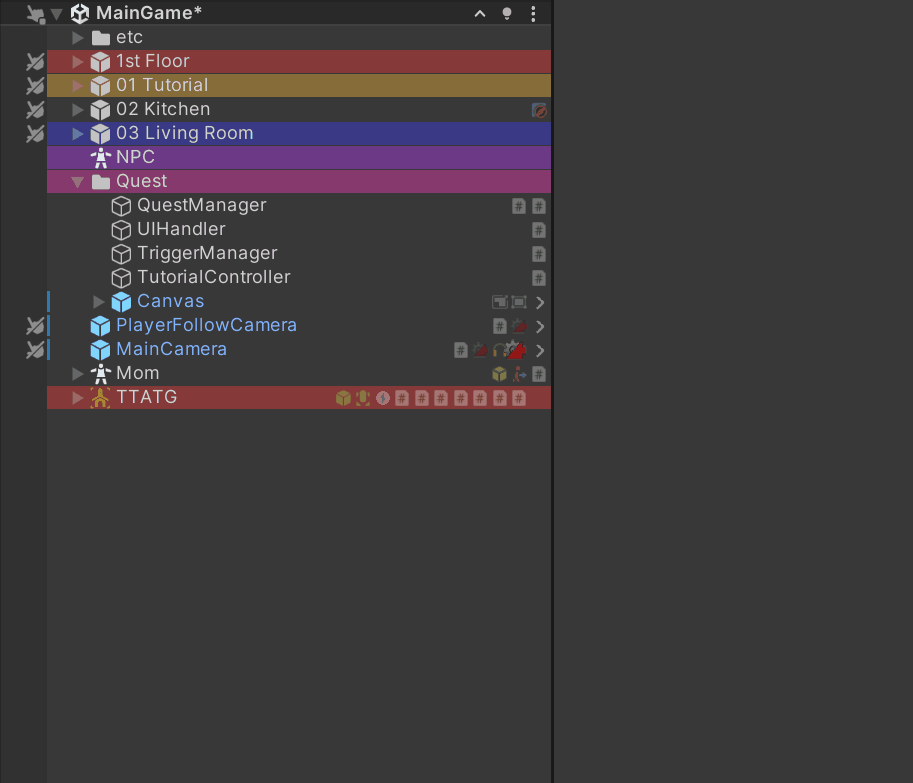The height and width of the screenshot is (783, 913).
Task: Toggle the picking icon for MainCamera
Action: click(35, 350)
